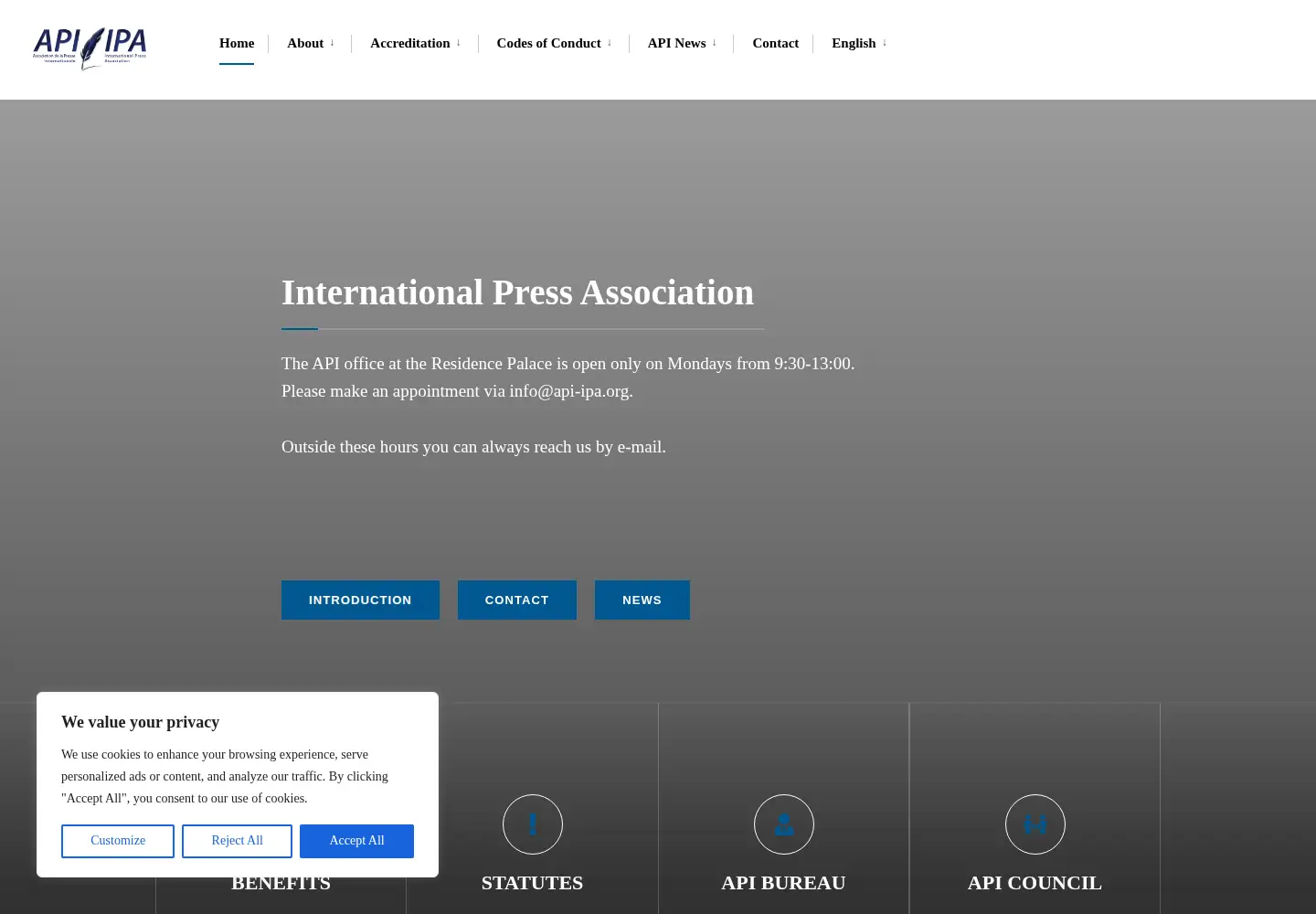Open the Codes of Conduct menu label
Image resolution: width=1316 pixels, height=914 pixels.
point(548,43)
